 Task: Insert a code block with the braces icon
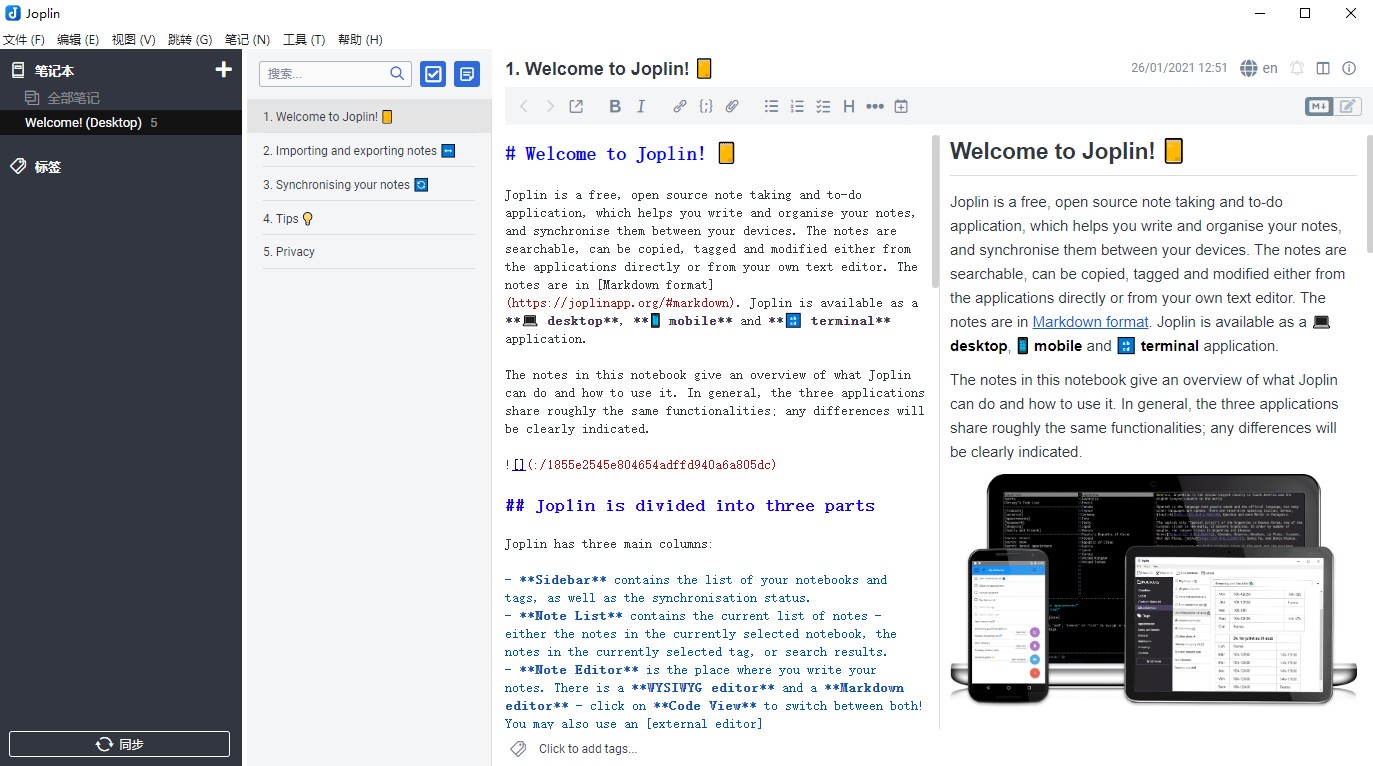pos(706,107)
